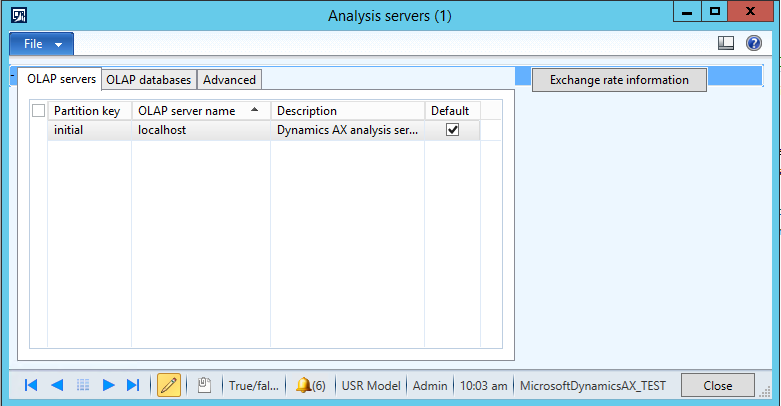This screenshot has width=781, height=406.
Task: Click the 'USR Model' status bar entry
Action: pos(371,386)
